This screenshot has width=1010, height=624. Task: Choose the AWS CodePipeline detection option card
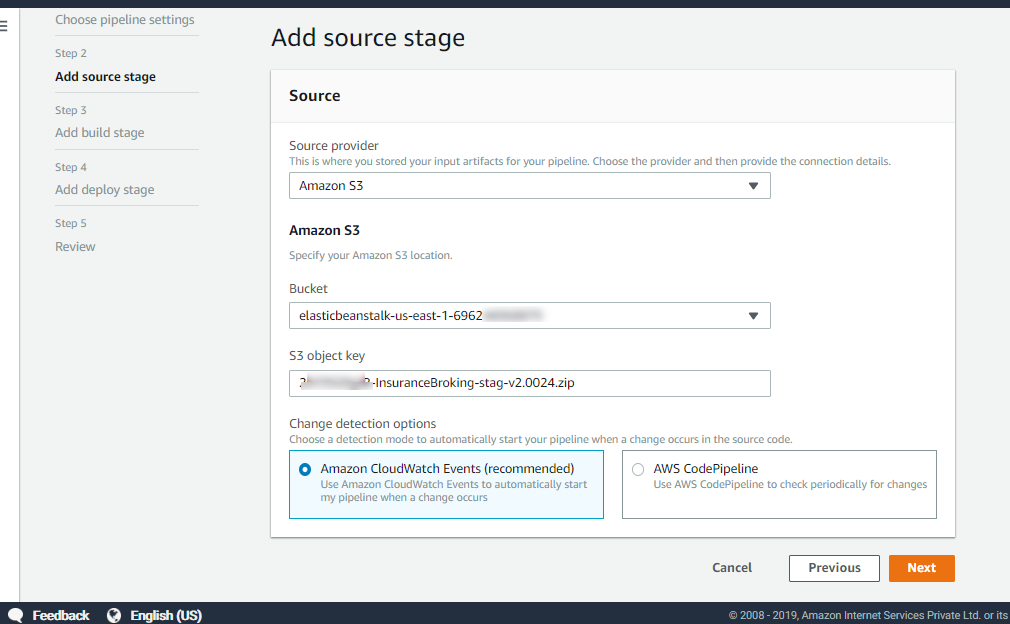pyautogui.click(x=779, y=484)
